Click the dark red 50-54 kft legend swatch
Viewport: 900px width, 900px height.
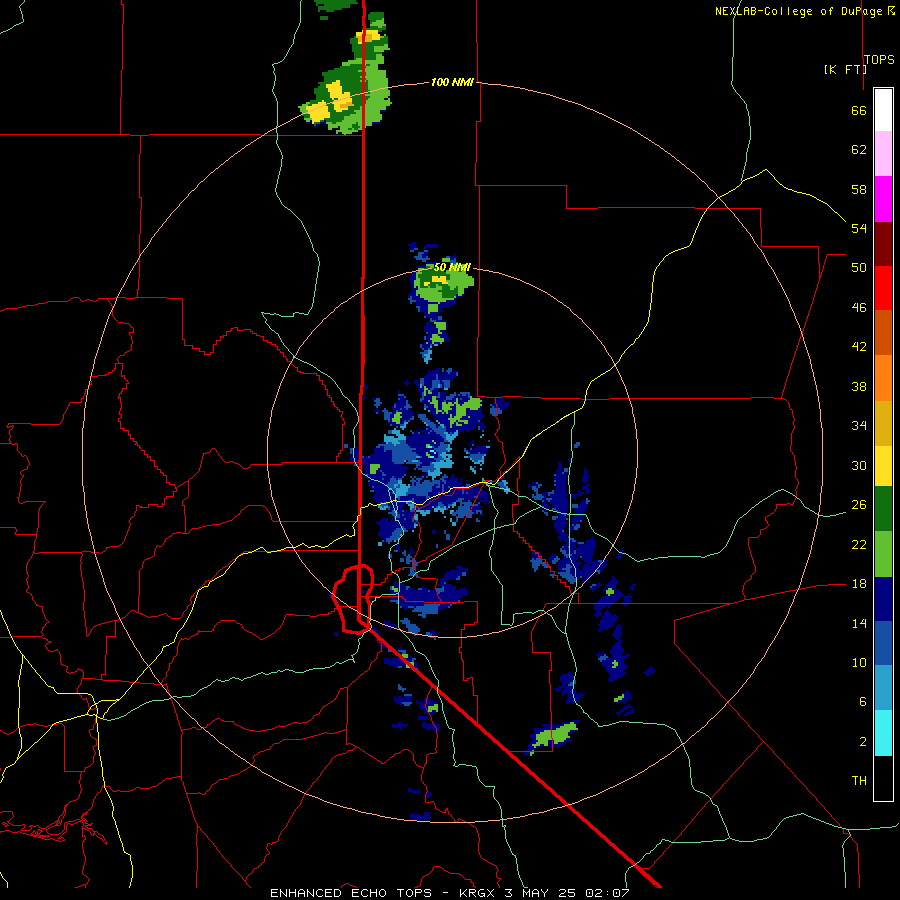click(x=883, y=244)
